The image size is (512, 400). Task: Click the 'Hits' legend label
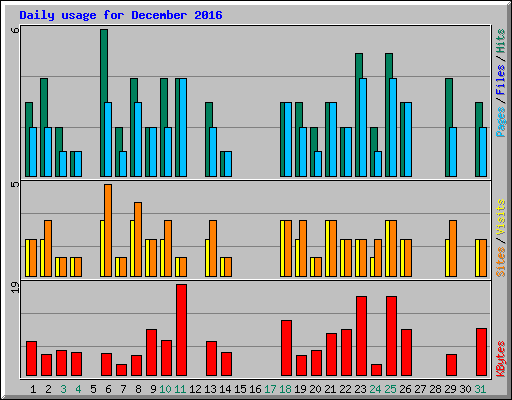[x=501, y=41]
